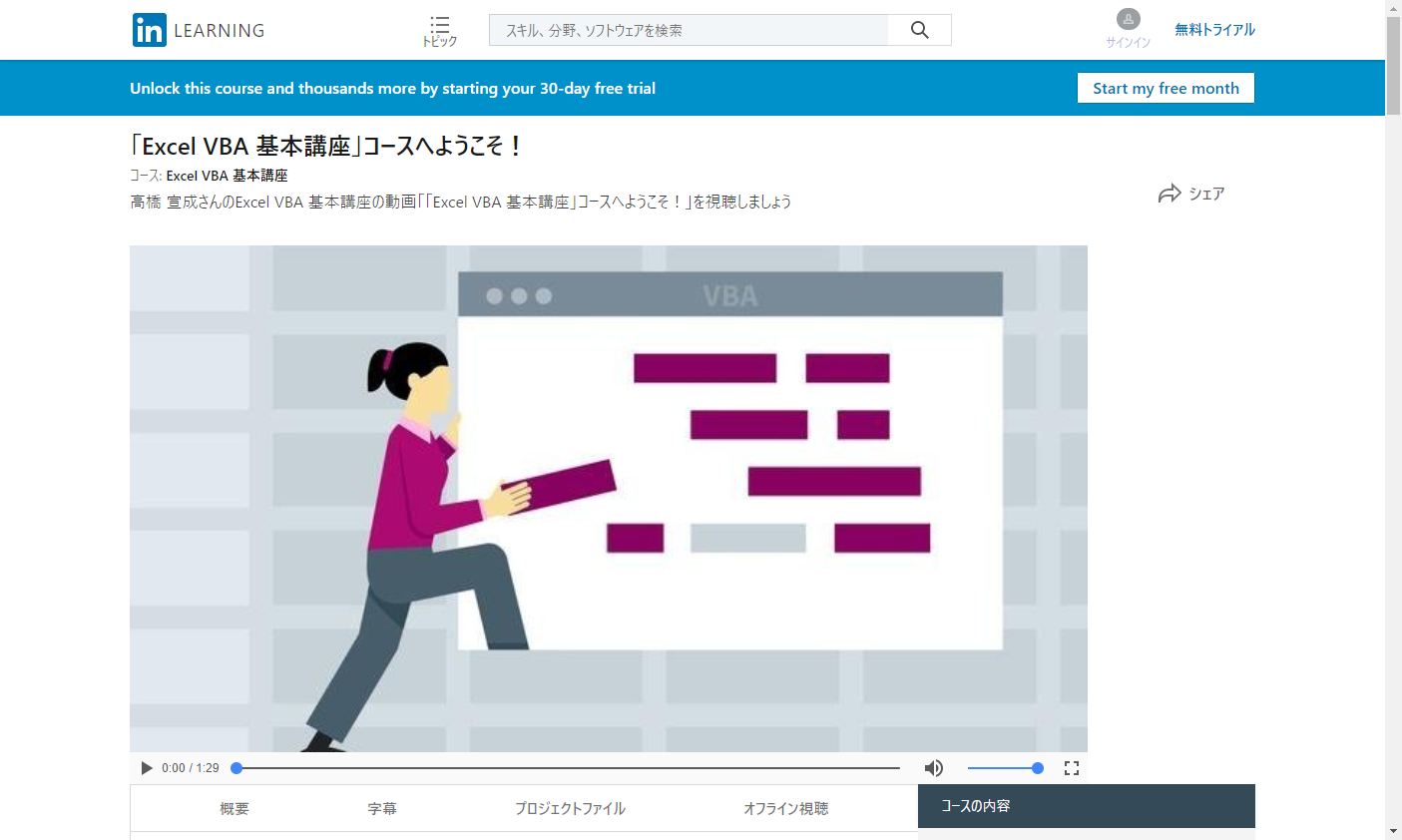Click the volume level slider

point(1006,768)
